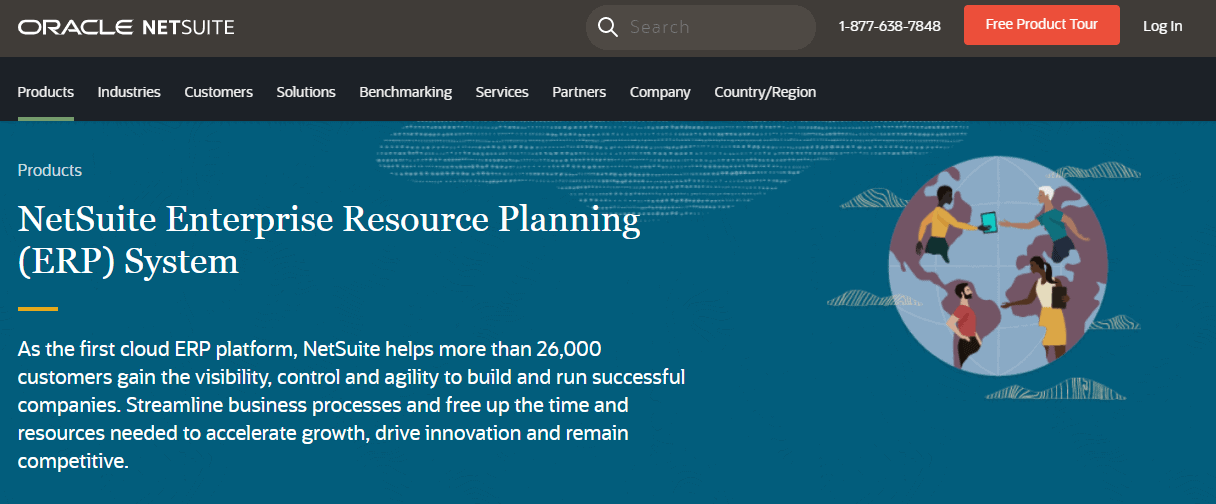This screenshot has height=504, width=1216.
Task: Click the search magnifying glass icon
Action: tap(607, 27)
